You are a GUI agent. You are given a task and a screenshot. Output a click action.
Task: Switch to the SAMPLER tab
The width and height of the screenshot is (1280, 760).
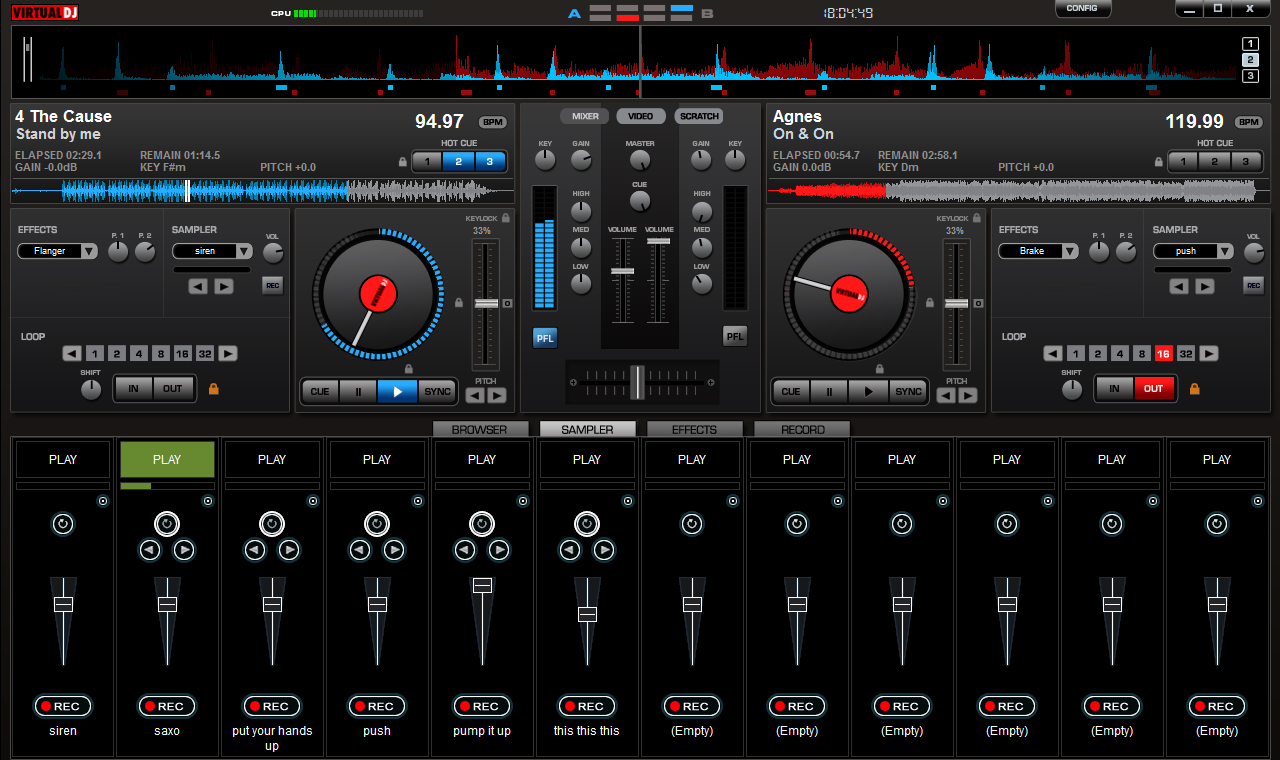pos(587,430)
